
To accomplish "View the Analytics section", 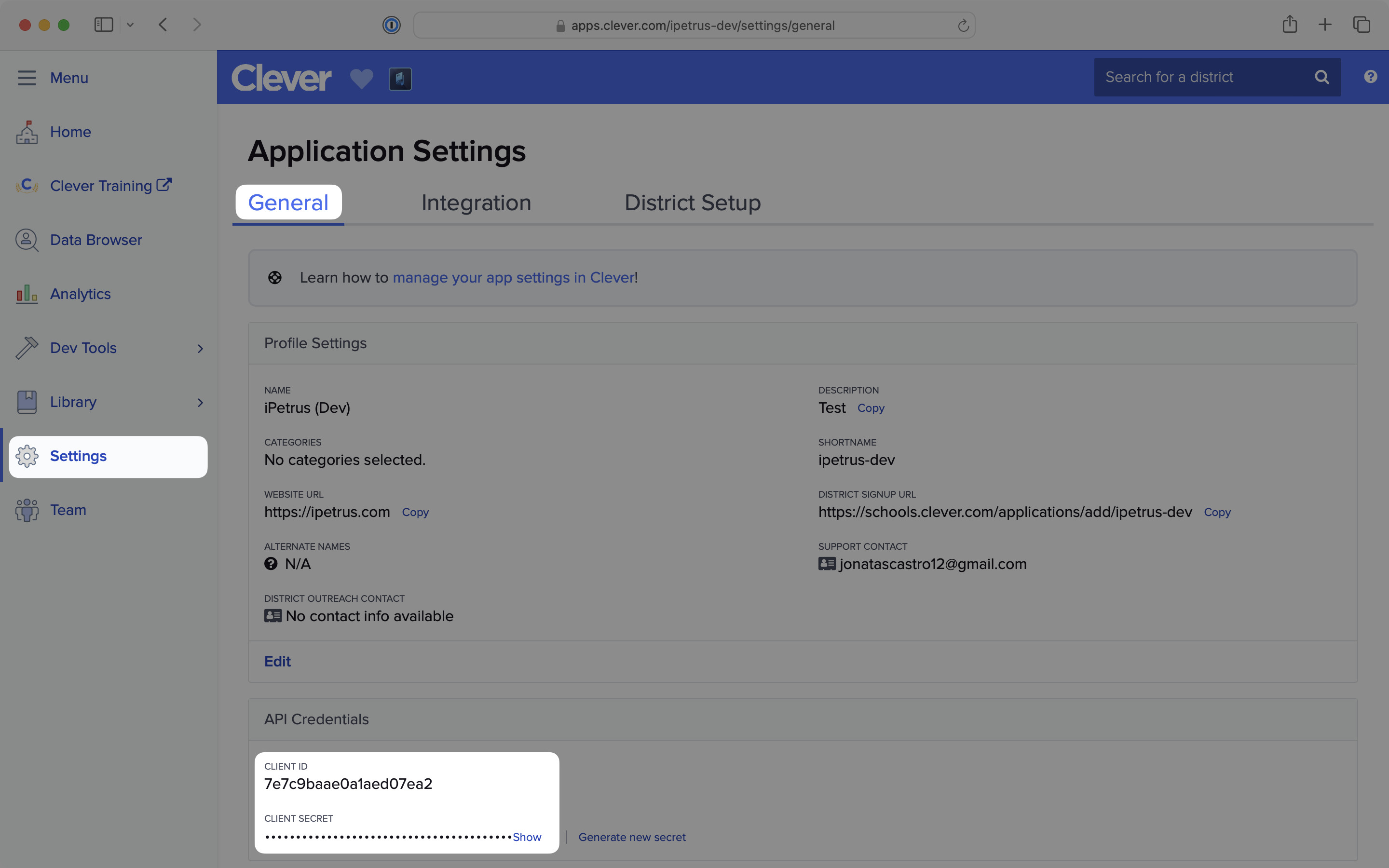I will click(81, 293).
